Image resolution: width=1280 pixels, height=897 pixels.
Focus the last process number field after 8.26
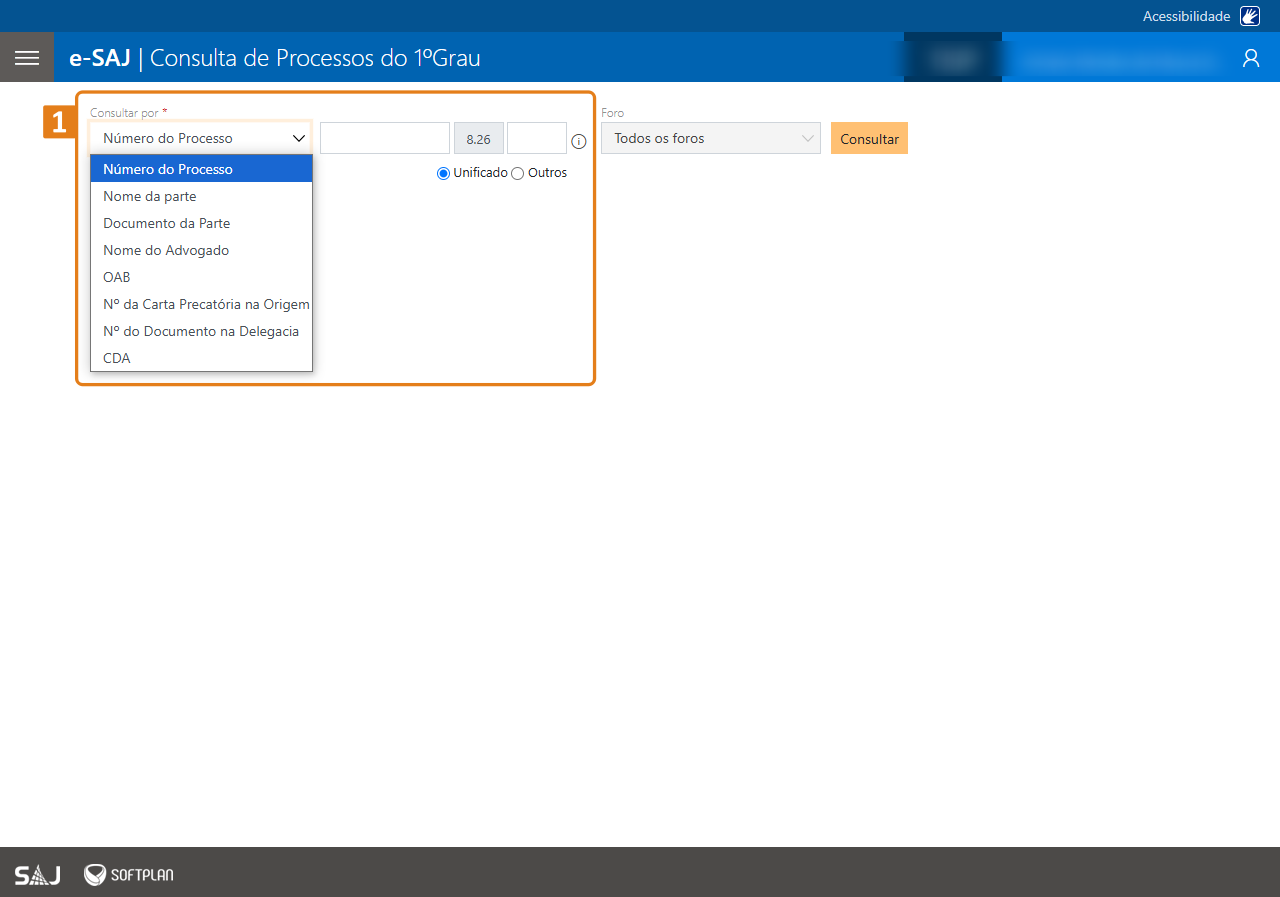537,138
